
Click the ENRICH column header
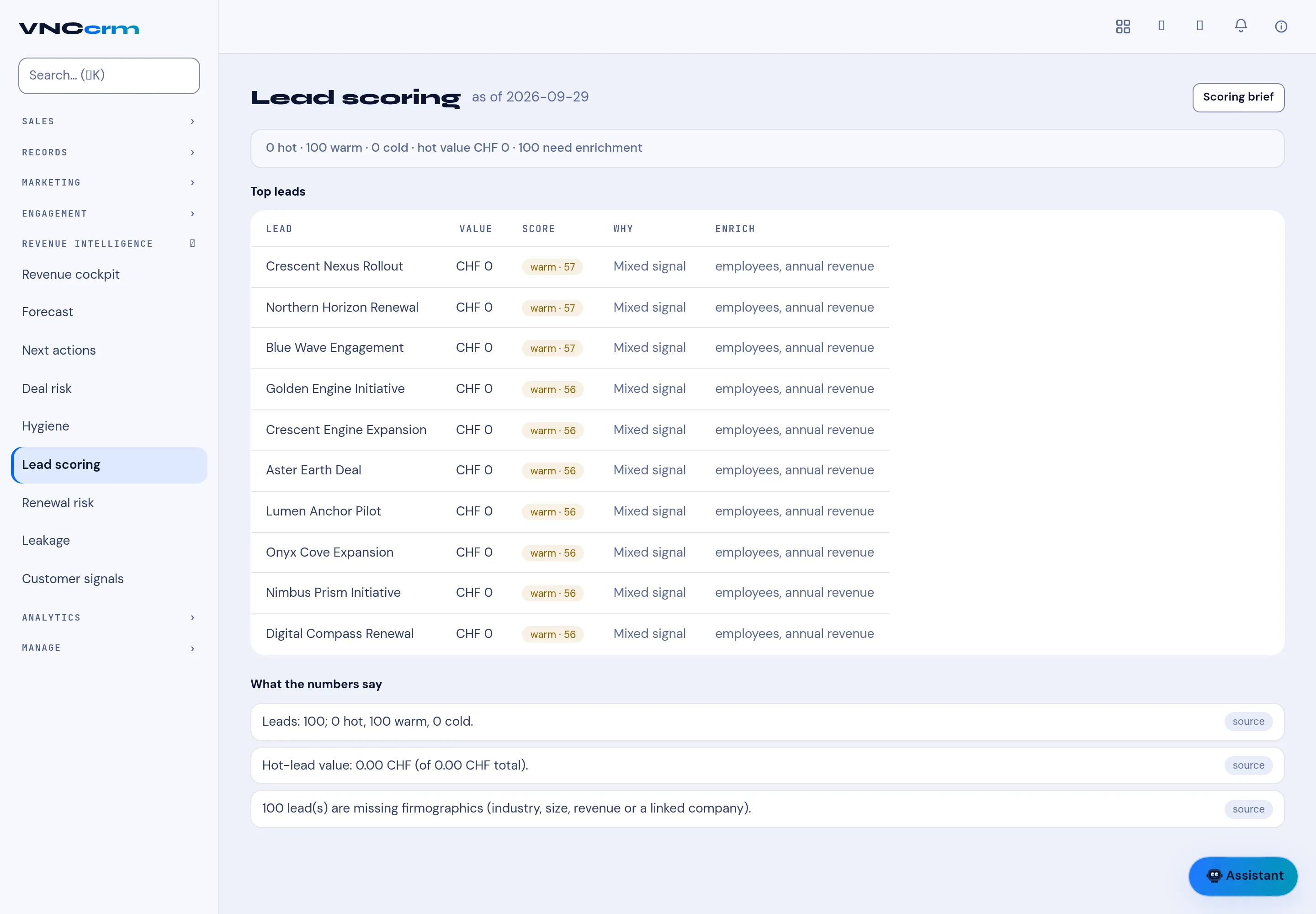tap(735, 229)
